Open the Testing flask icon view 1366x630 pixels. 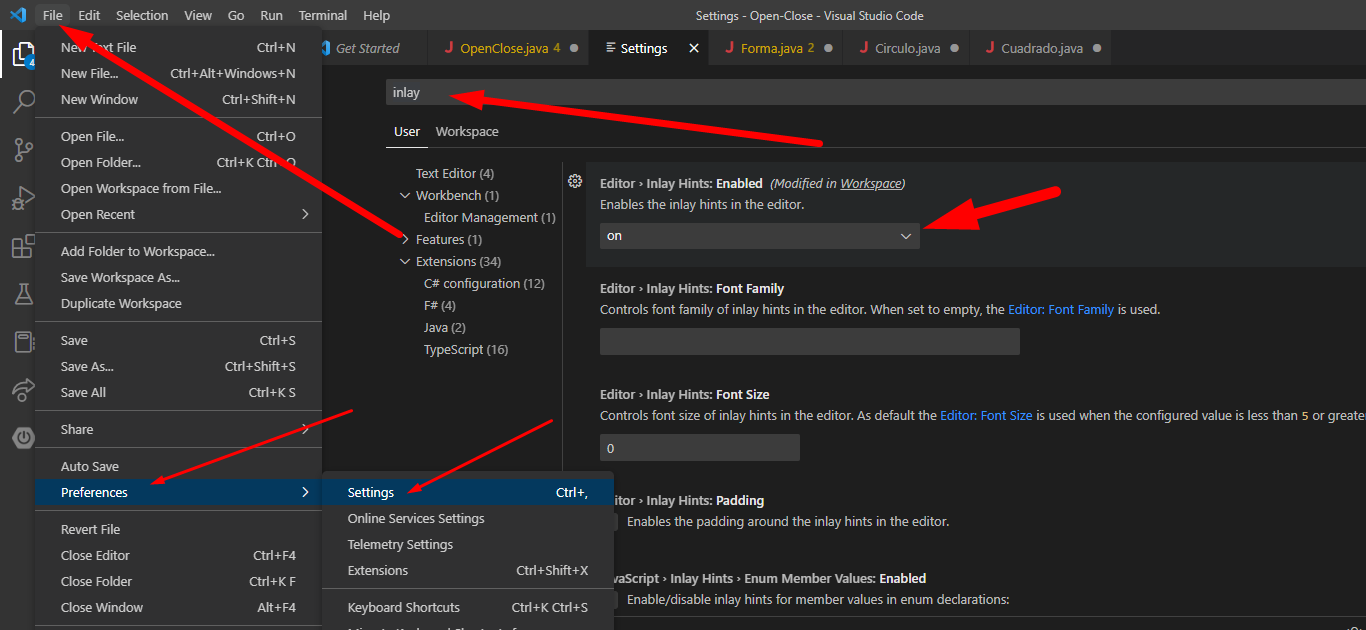22,294
